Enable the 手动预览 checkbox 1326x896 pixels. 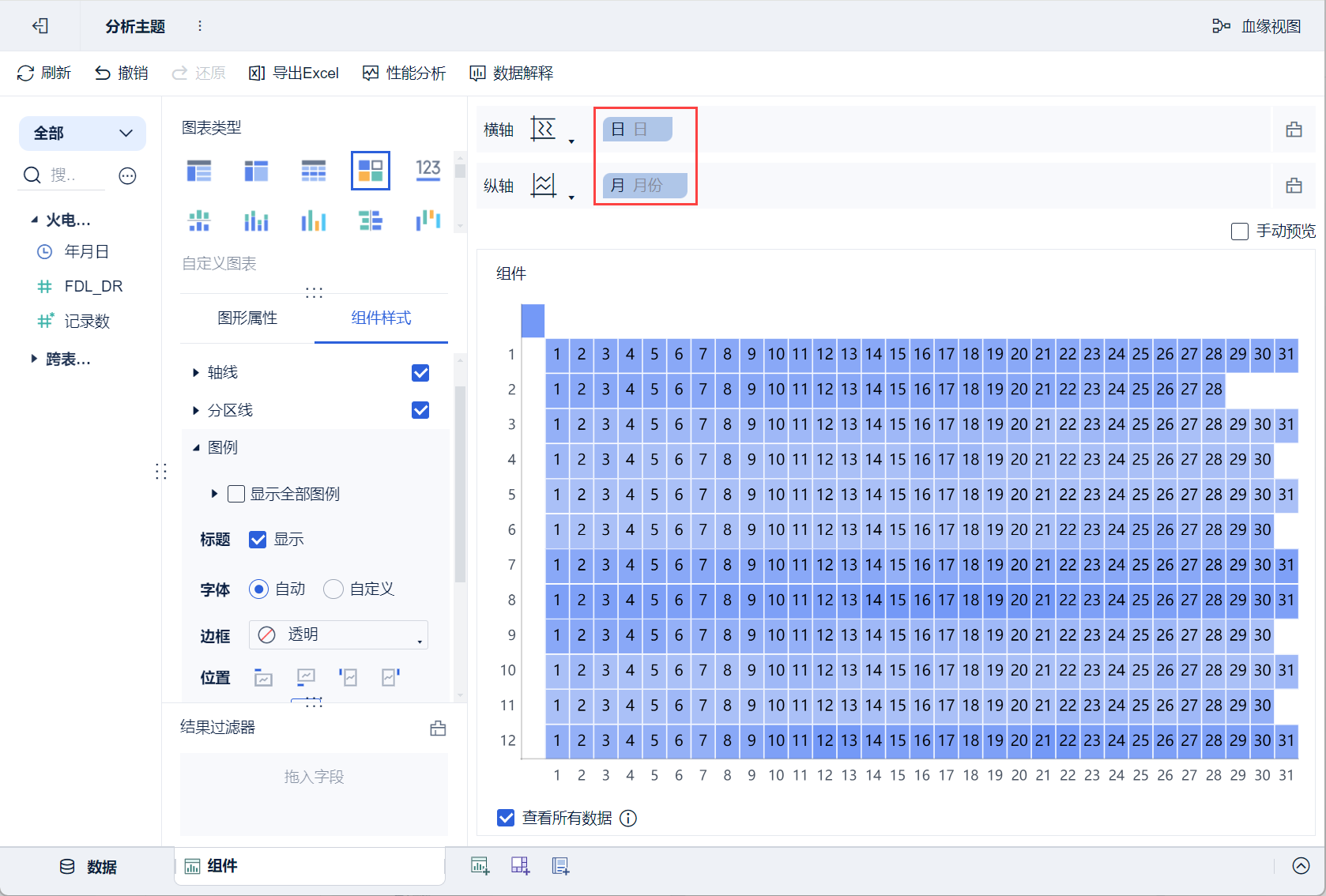(1240, 231)
